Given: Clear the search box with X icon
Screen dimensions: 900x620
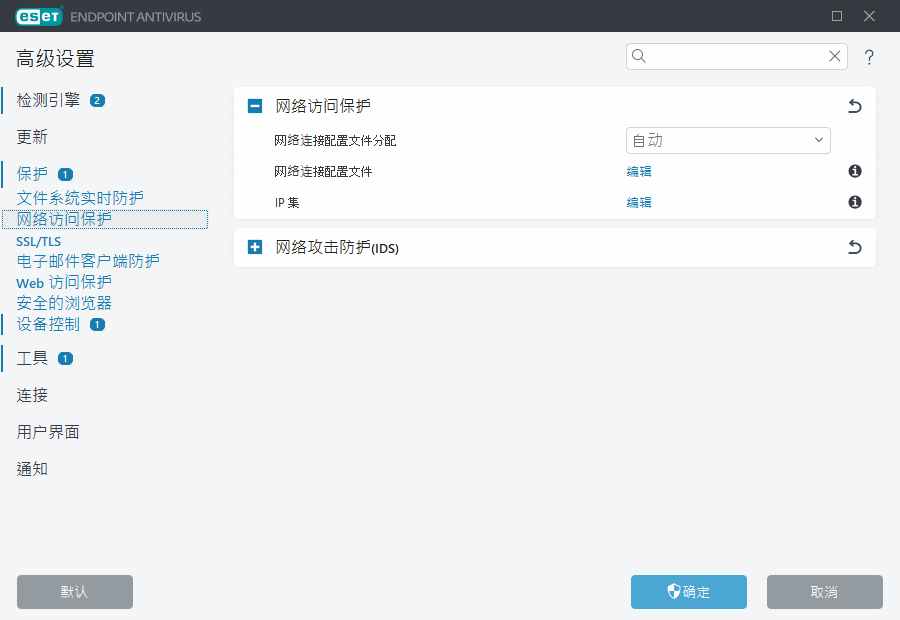Looking at the screenshot, I should [x=835, y=57].
